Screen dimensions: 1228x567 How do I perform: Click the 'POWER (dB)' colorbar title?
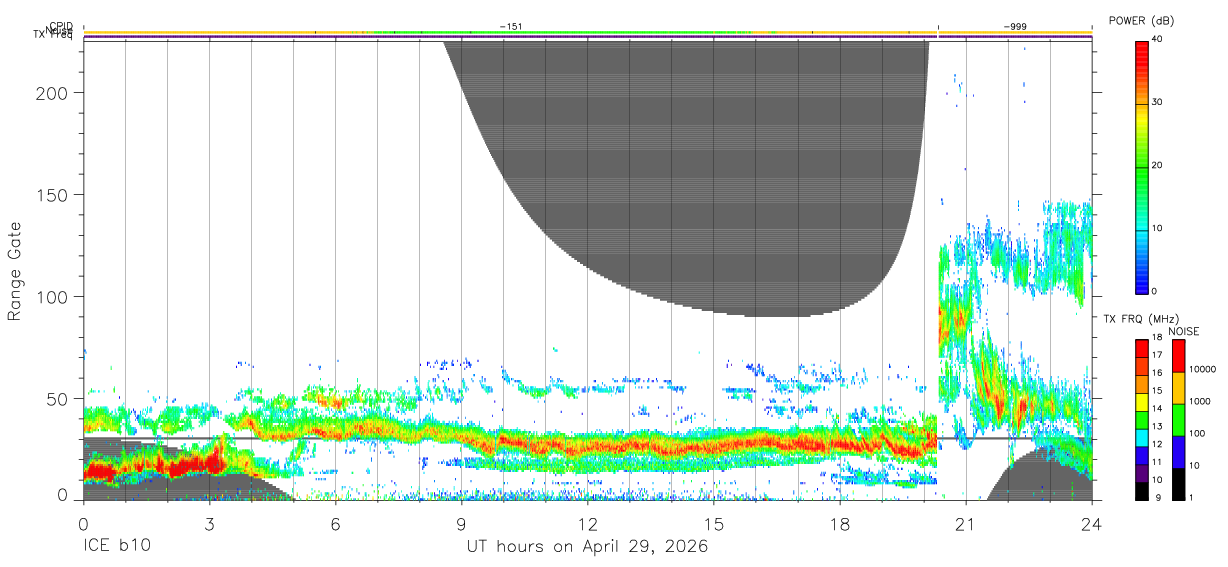coord(1140,21)
